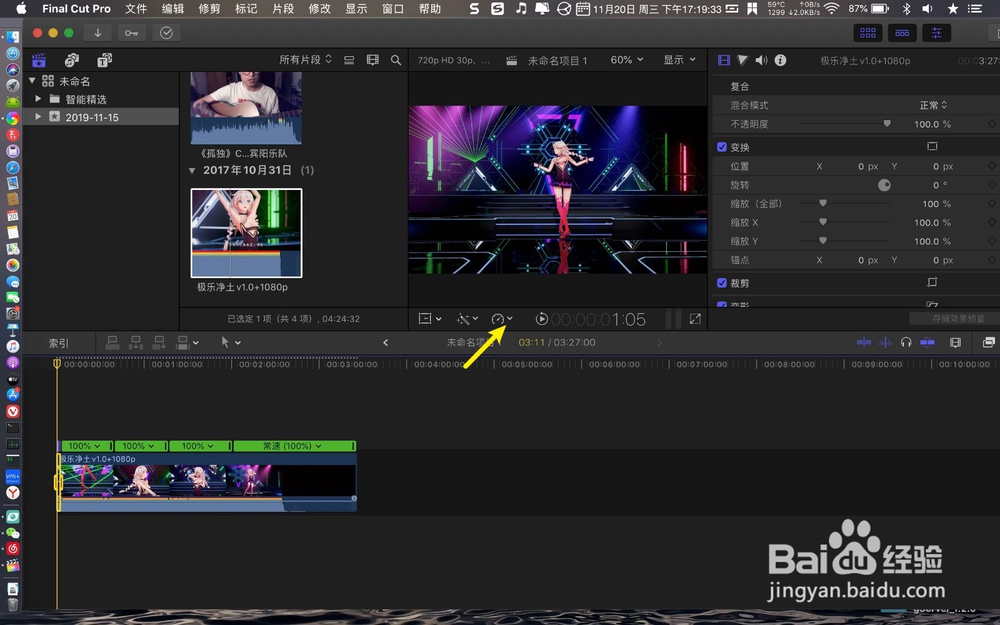Open the 修改 menu
1000x625 pixels.
pos(320,9)
